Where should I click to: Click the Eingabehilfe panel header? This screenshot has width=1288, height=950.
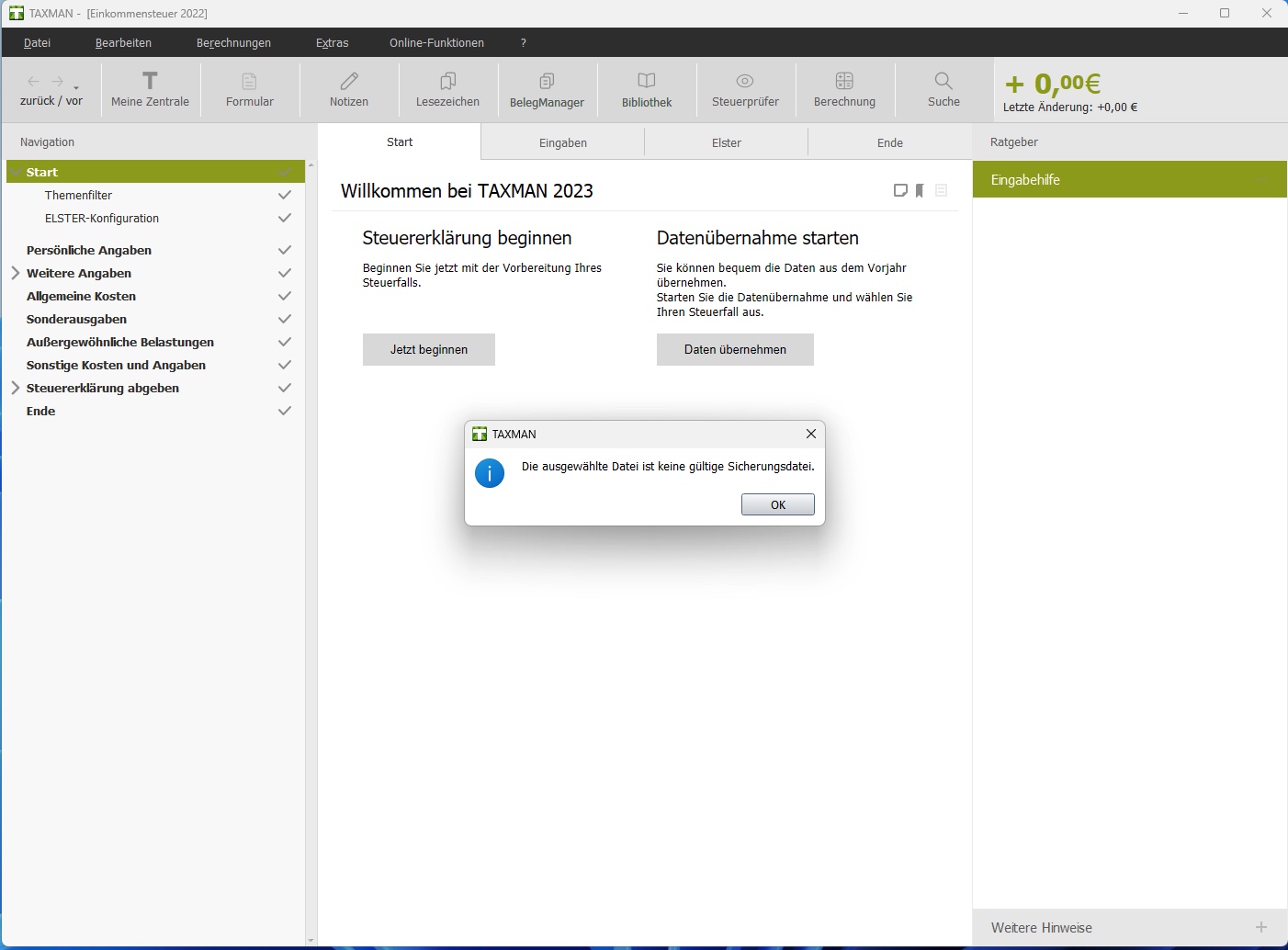pos(1130,179)
